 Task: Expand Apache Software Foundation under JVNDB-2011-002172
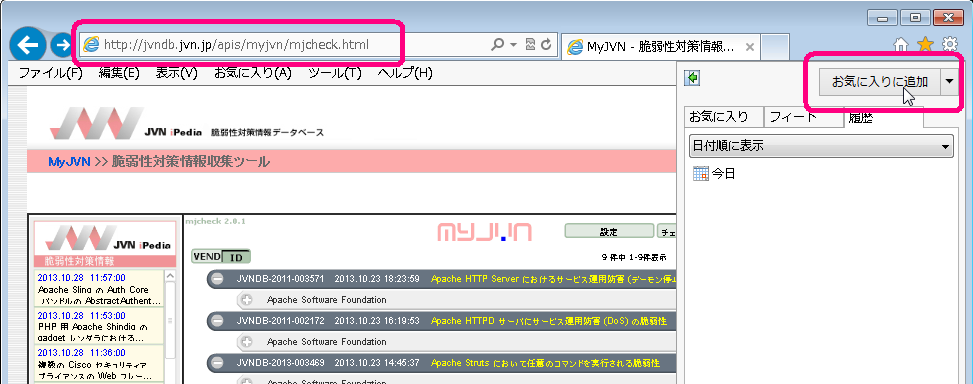pyautogui.click(x=247, y=342)
